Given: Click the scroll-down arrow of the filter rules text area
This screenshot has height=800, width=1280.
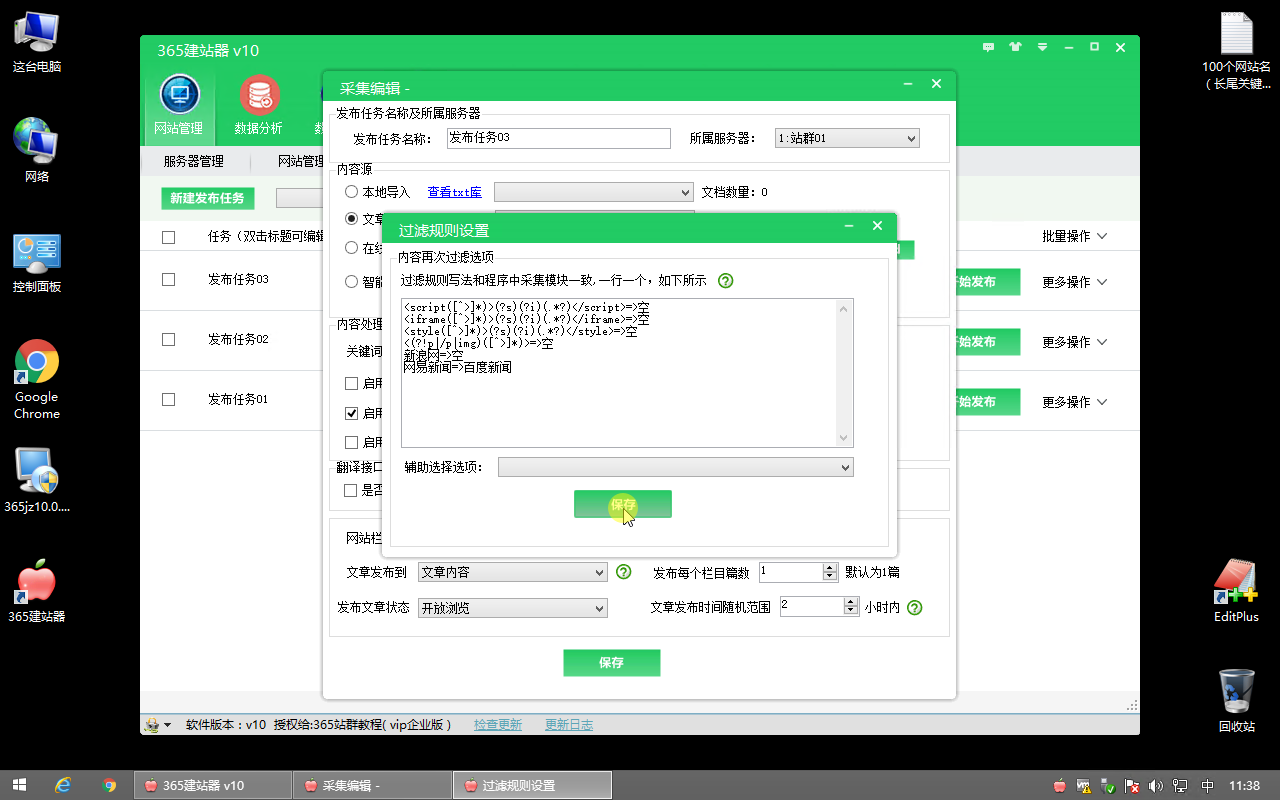Looking at the screenshot, I should pos(844,438).
